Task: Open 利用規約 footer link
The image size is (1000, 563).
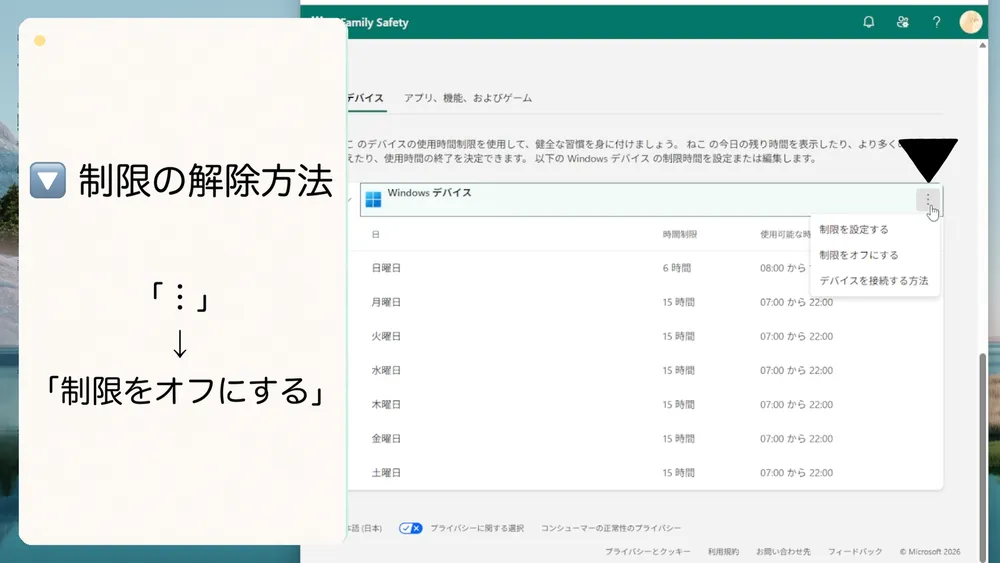Action: [723, 552]
